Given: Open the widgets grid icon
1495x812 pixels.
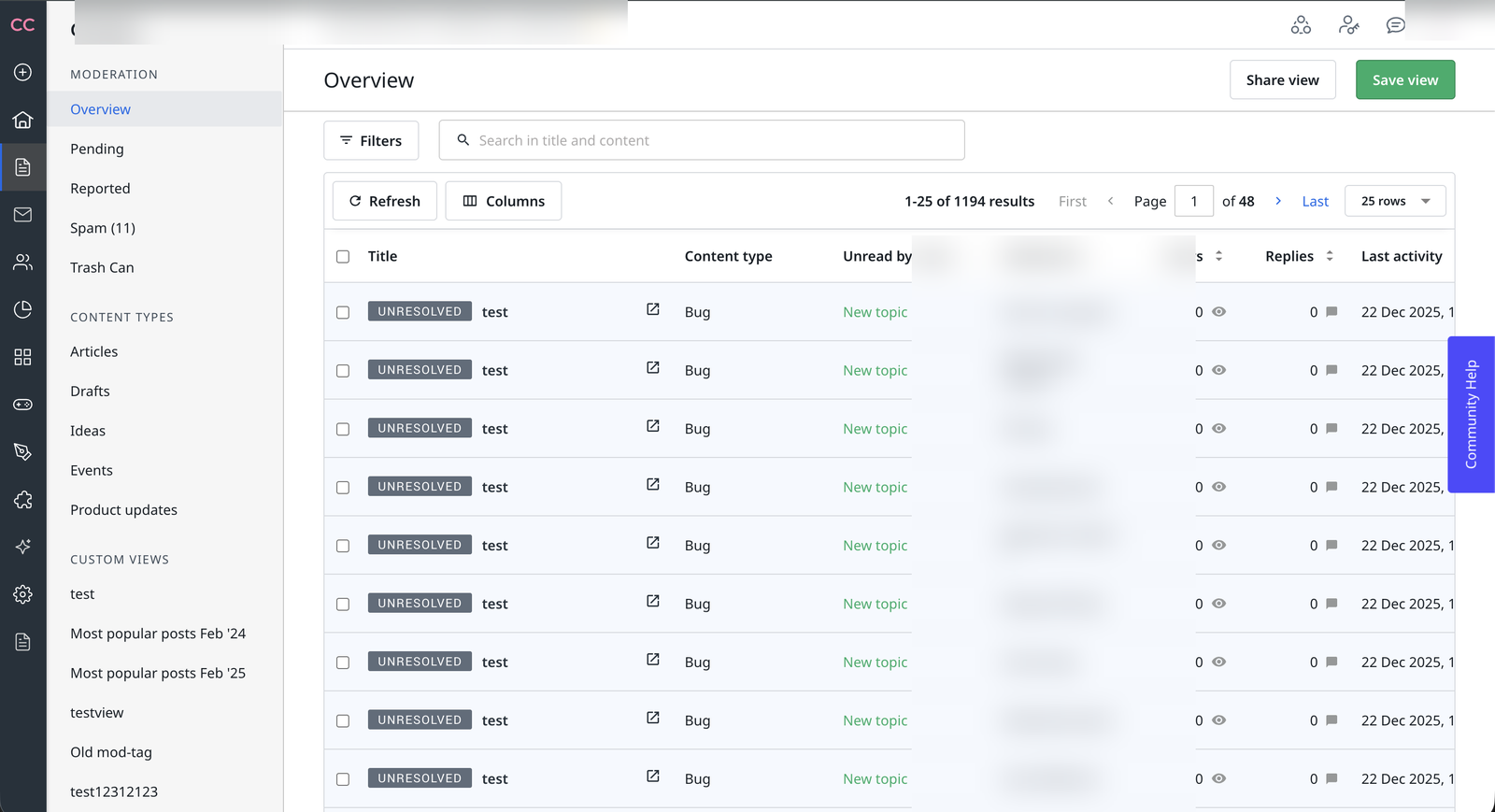Looking at the screenshot, I should point(22,357).
